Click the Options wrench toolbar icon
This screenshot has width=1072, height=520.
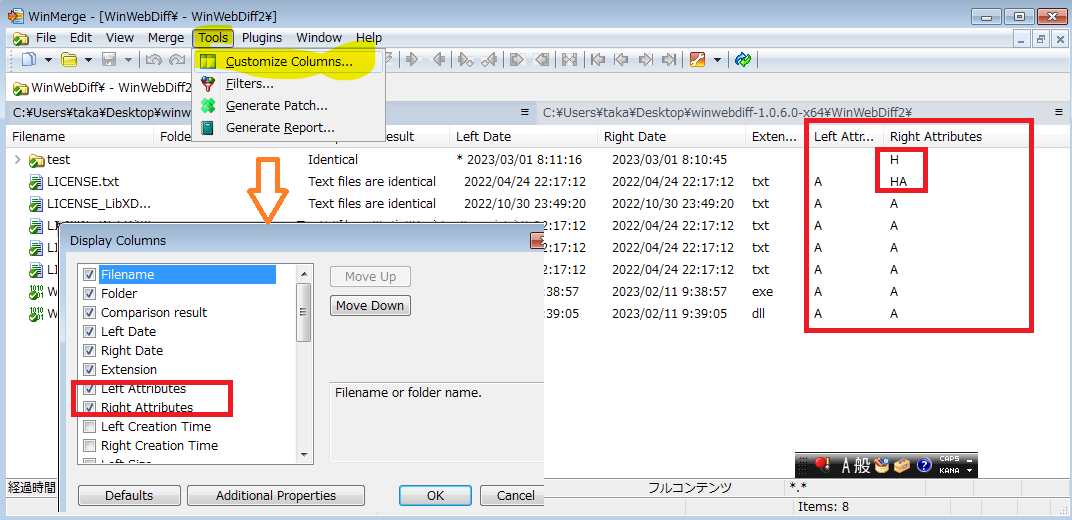(697, 60)
